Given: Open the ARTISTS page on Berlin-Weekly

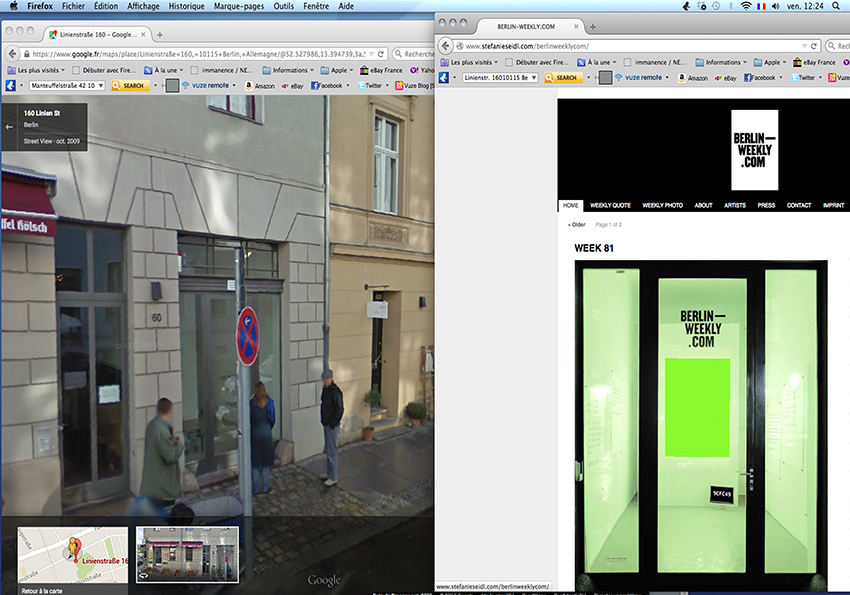Looking at the screenshot, I should [735, 205].
